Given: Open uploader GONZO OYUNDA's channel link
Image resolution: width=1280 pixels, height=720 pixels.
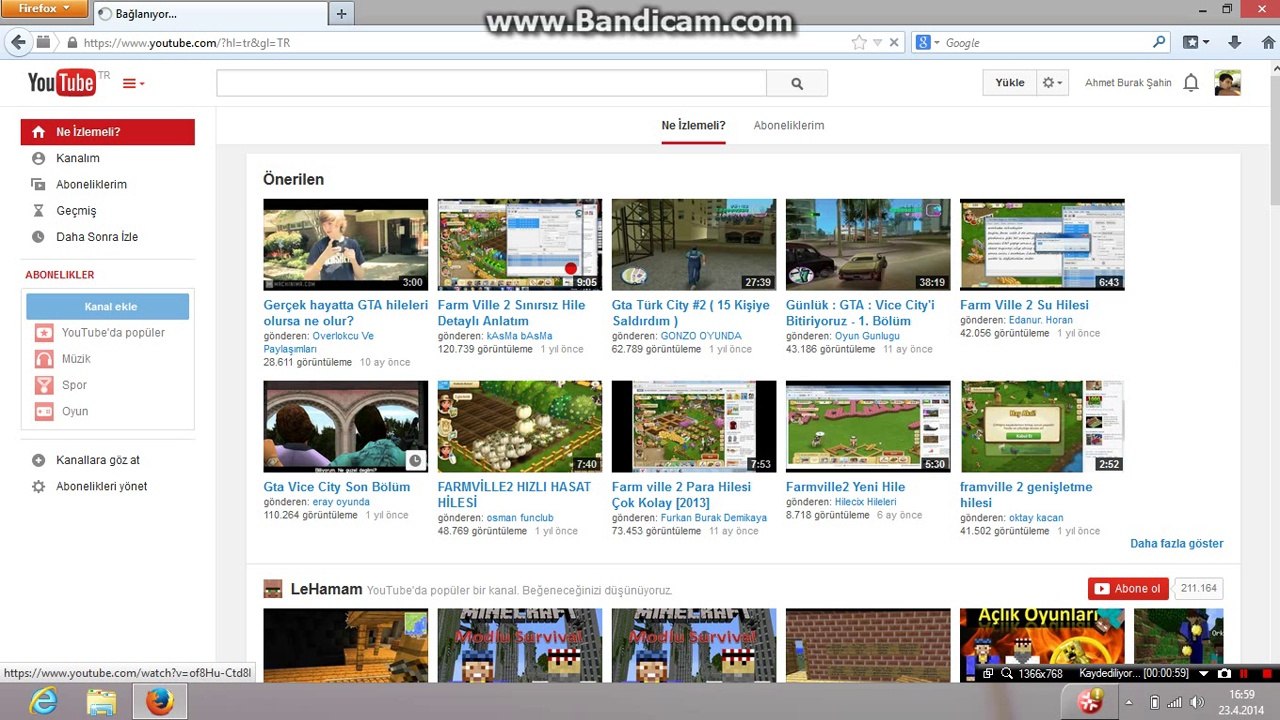Looking at the screenshot, I should pyautogui.click(x=701, y=336).
